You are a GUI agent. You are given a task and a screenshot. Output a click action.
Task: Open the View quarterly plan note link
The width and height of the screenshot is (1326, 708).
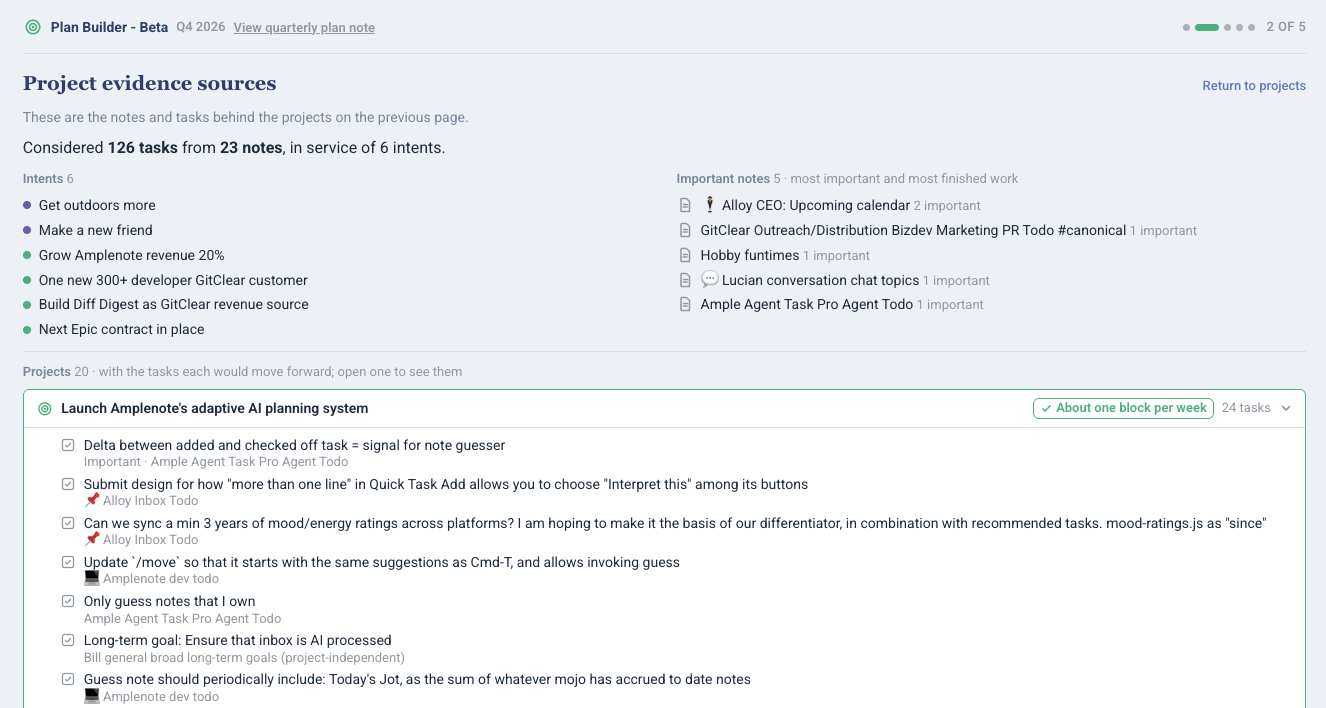304,28
